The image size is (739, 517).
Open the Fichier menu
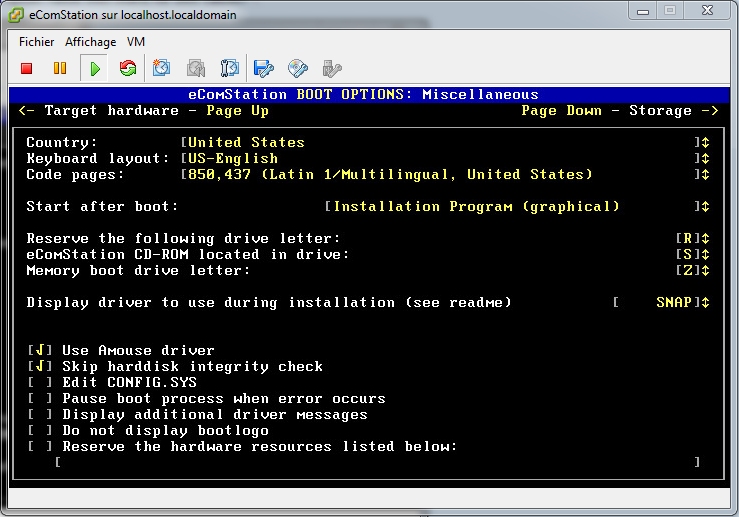(x=37, y=42)
